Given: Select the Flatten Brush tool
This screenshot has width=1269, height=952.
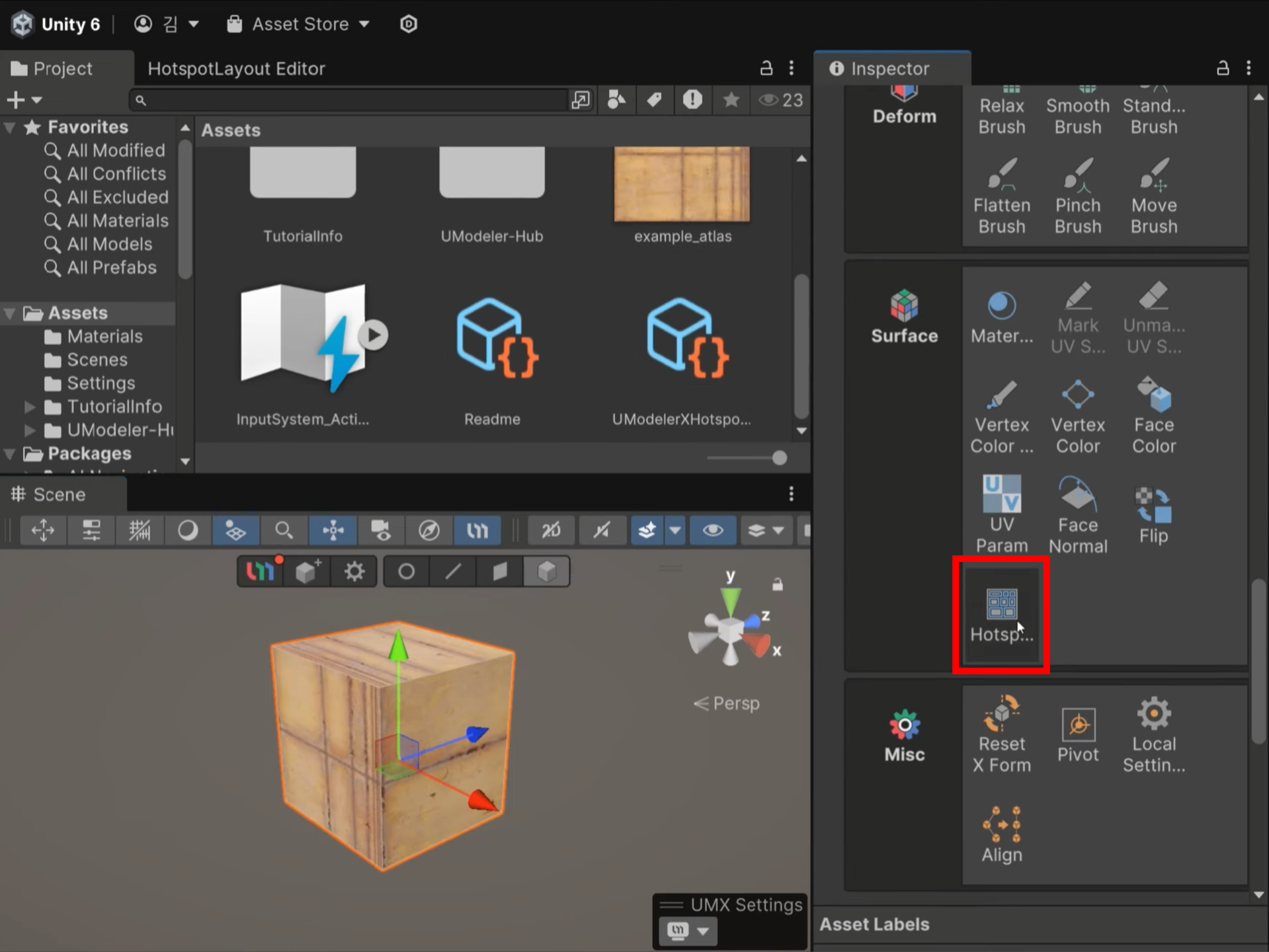Looking at the screenshot, I should [x=1001, y=196].
